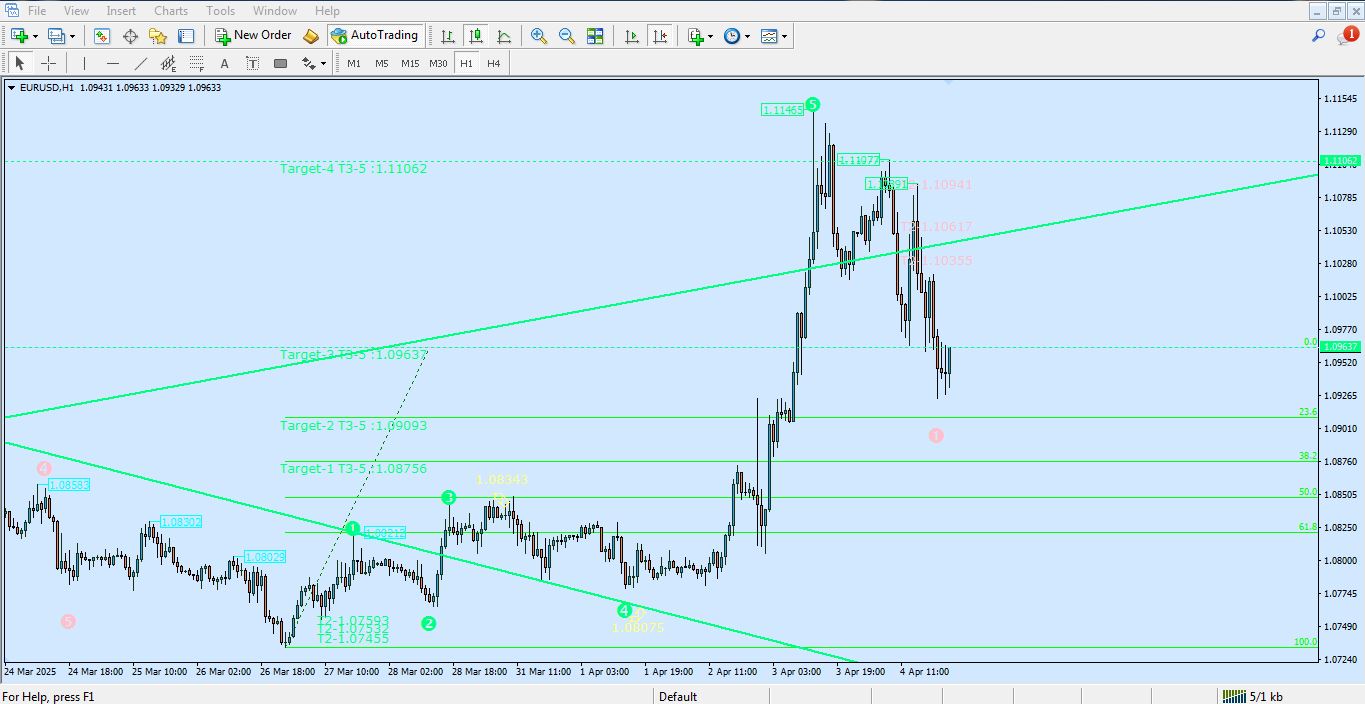Enable chart auto scroll
Screen dimensions: 1365x704
(631, 36)
